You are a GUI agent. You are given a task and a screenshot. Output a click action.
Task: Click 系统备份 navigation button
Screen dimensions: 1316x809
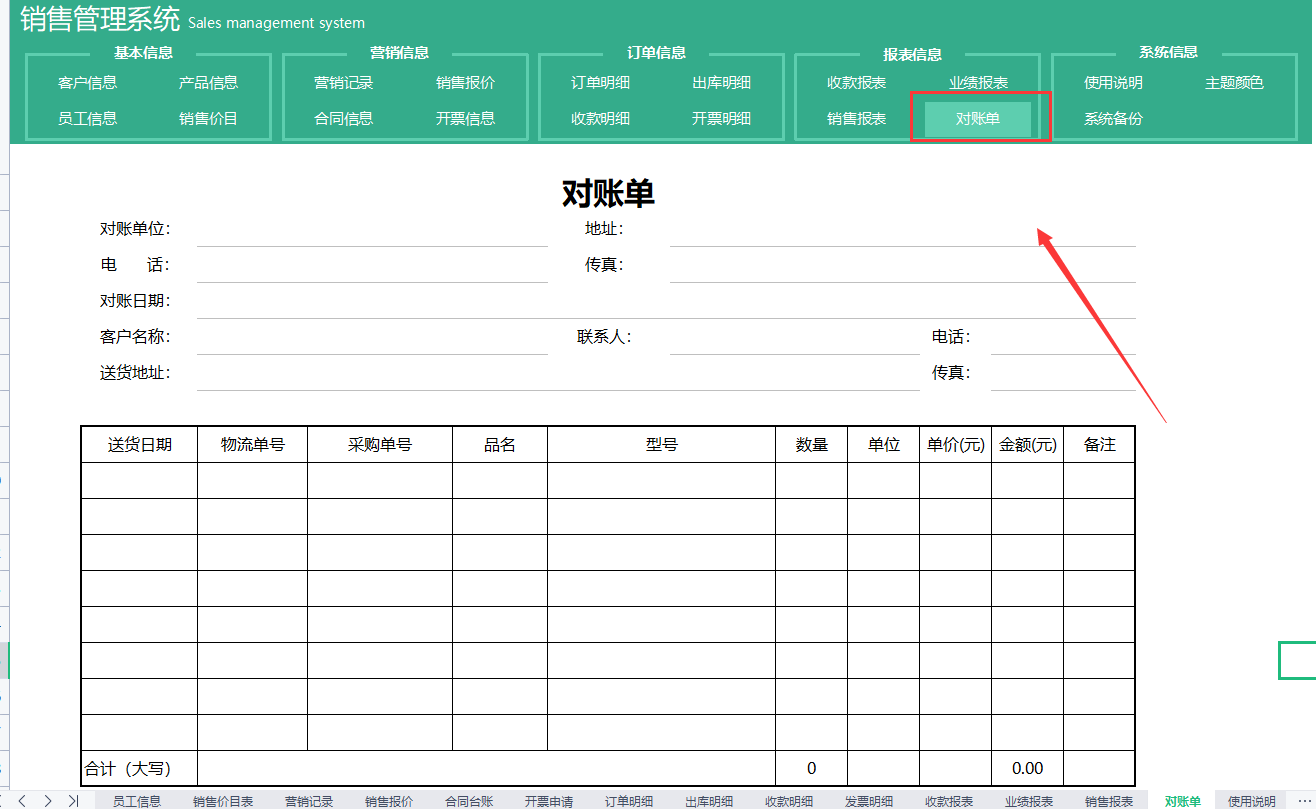coord(1113,118)
